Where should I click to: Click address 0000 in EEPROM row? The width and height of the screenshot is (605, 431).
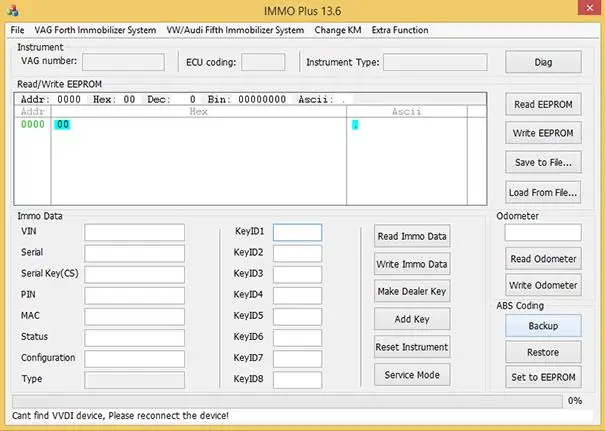[33, 124]
